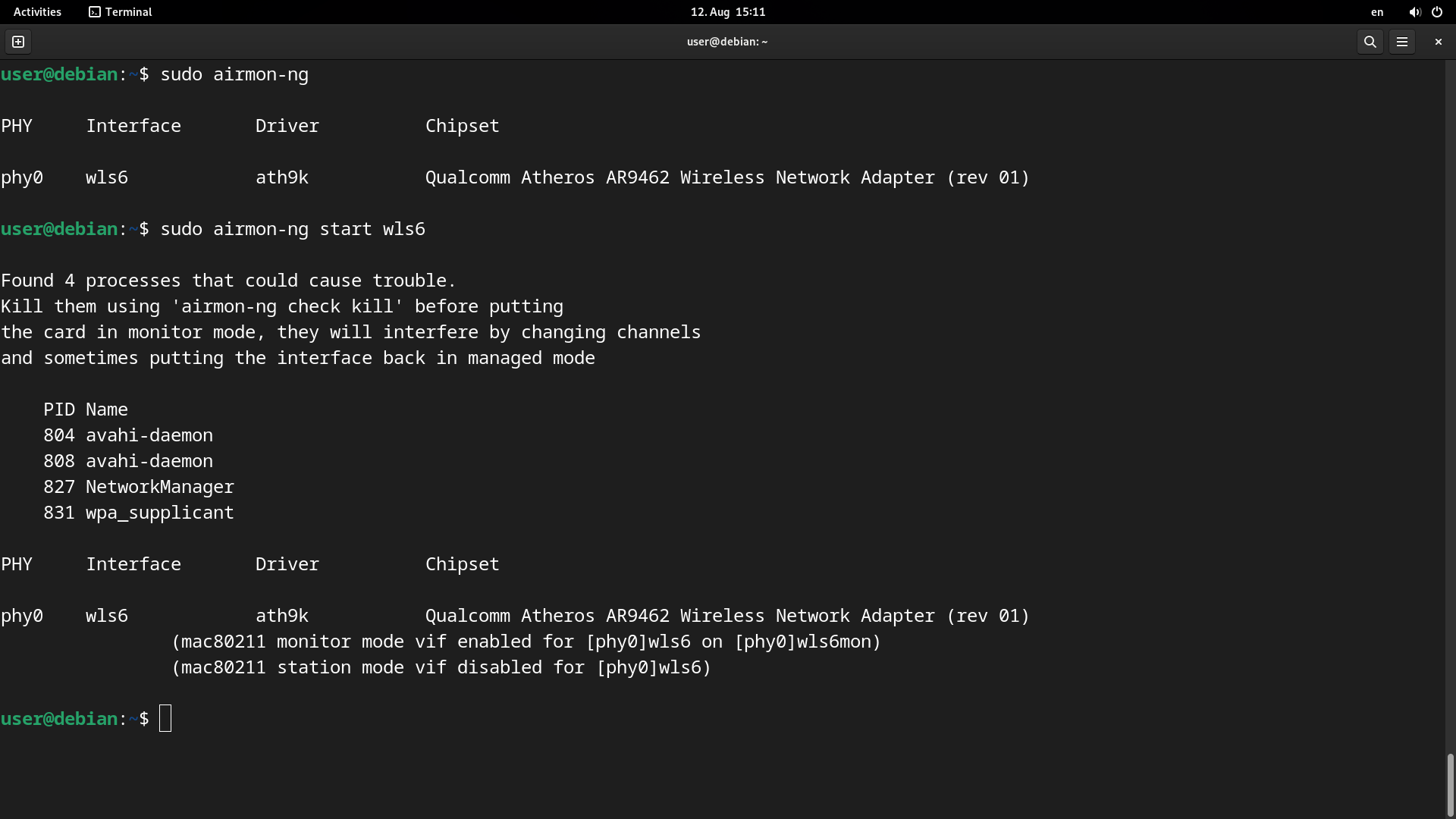Click the magnifying glass beside the window menu

point(1370,42)
